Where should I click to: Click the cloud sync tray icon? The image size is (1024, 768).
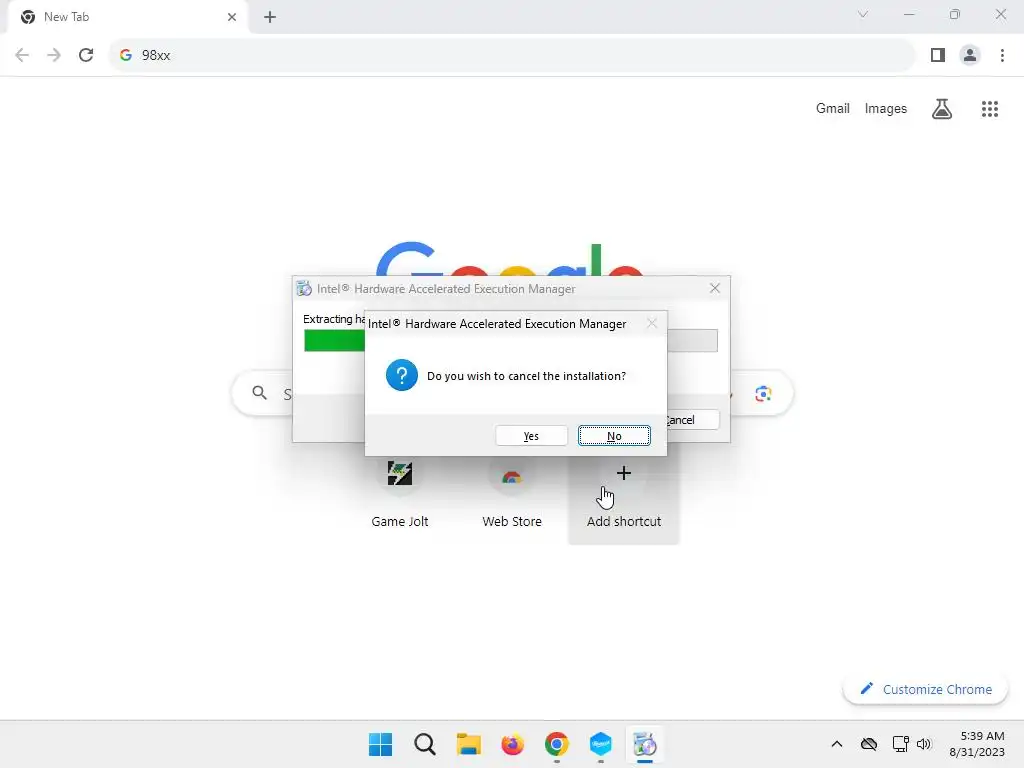pyautogui.click(x=869, y=744)
